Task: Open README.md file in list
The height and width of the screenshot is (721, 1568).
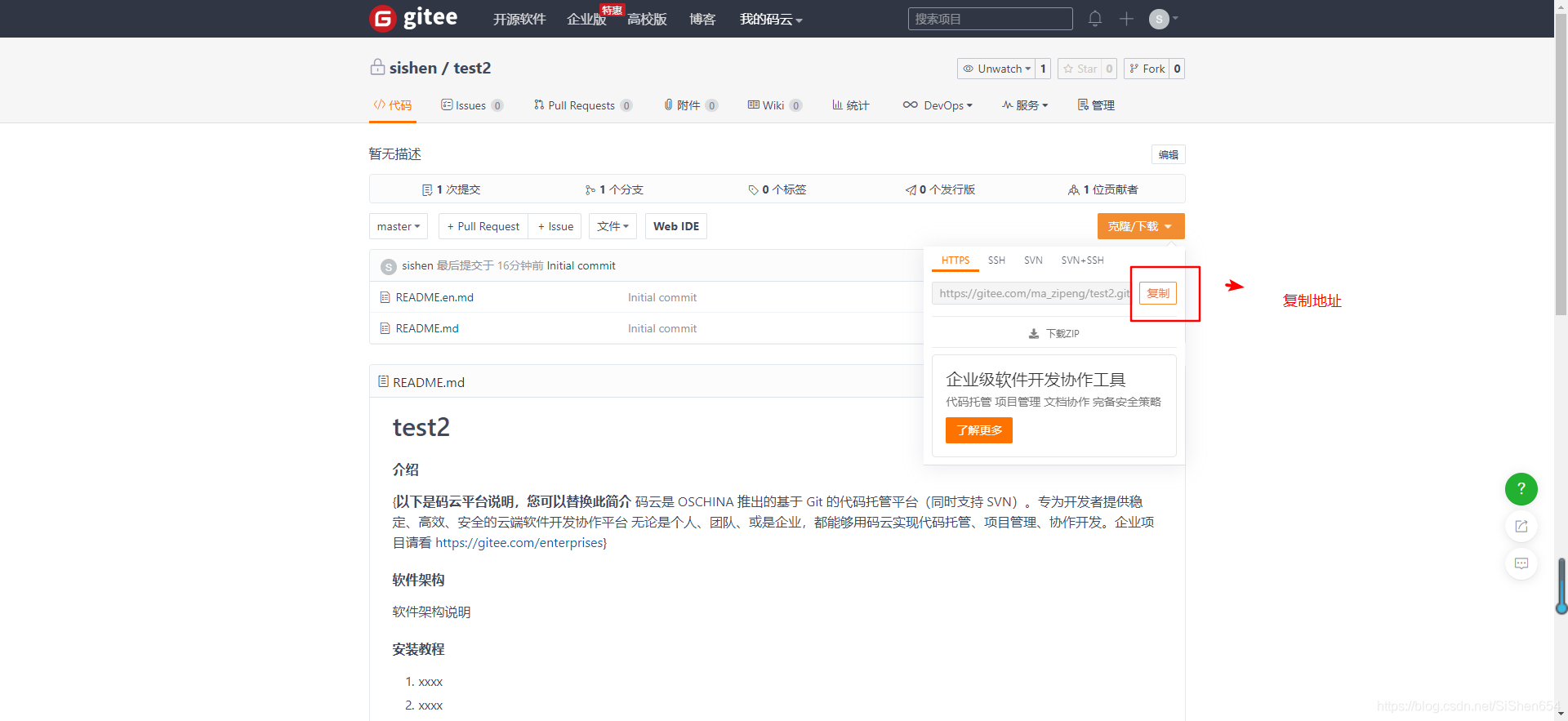Action: 427,328
